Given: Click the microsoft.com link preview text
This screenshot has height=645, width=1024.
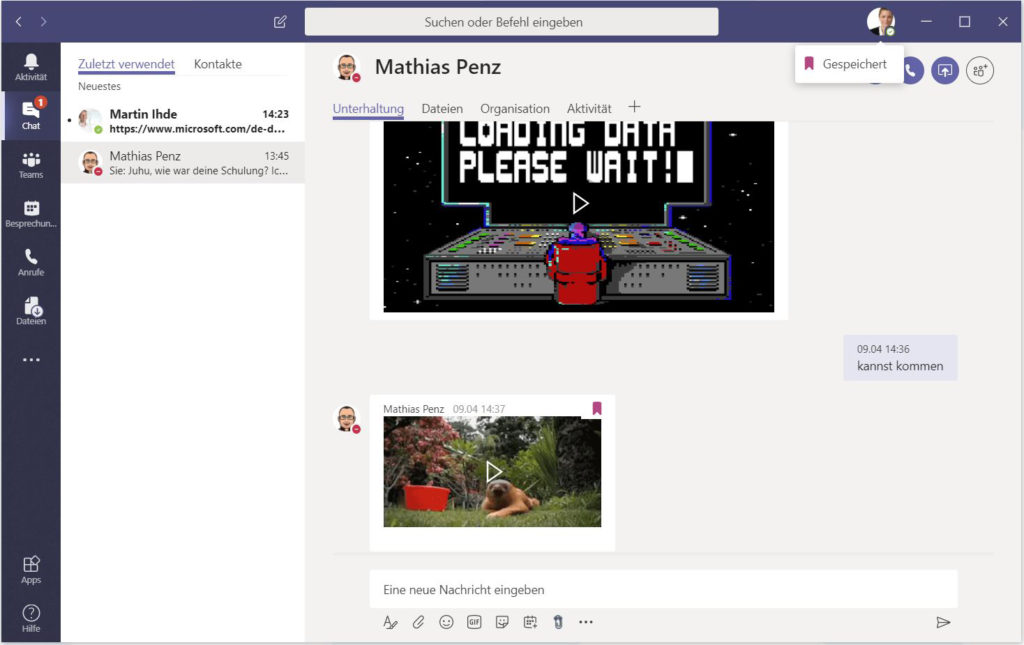Looking at the screenshot, I should tap(197, 129).
